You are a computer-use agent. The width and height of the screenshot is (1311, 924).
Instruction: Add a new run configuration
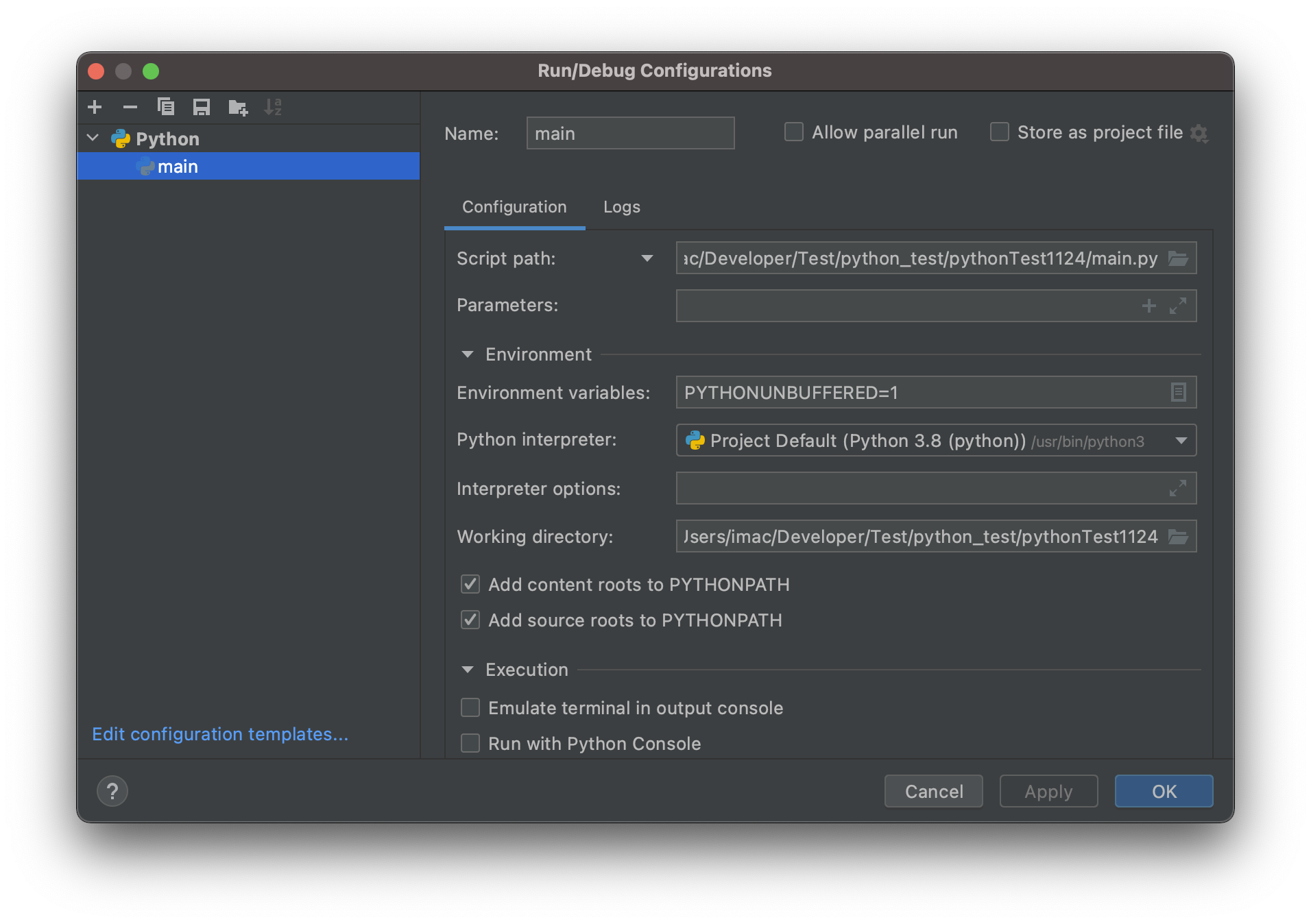[95, 107]
